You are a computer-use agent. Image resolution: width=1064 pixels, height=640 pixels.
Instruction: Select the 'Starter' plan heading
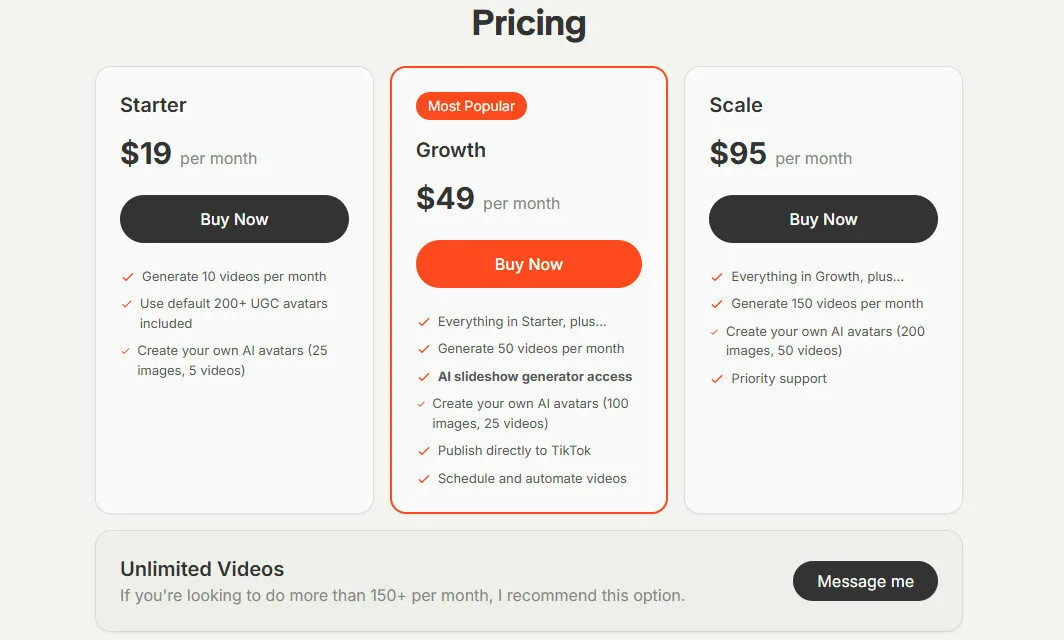[153, 104]
